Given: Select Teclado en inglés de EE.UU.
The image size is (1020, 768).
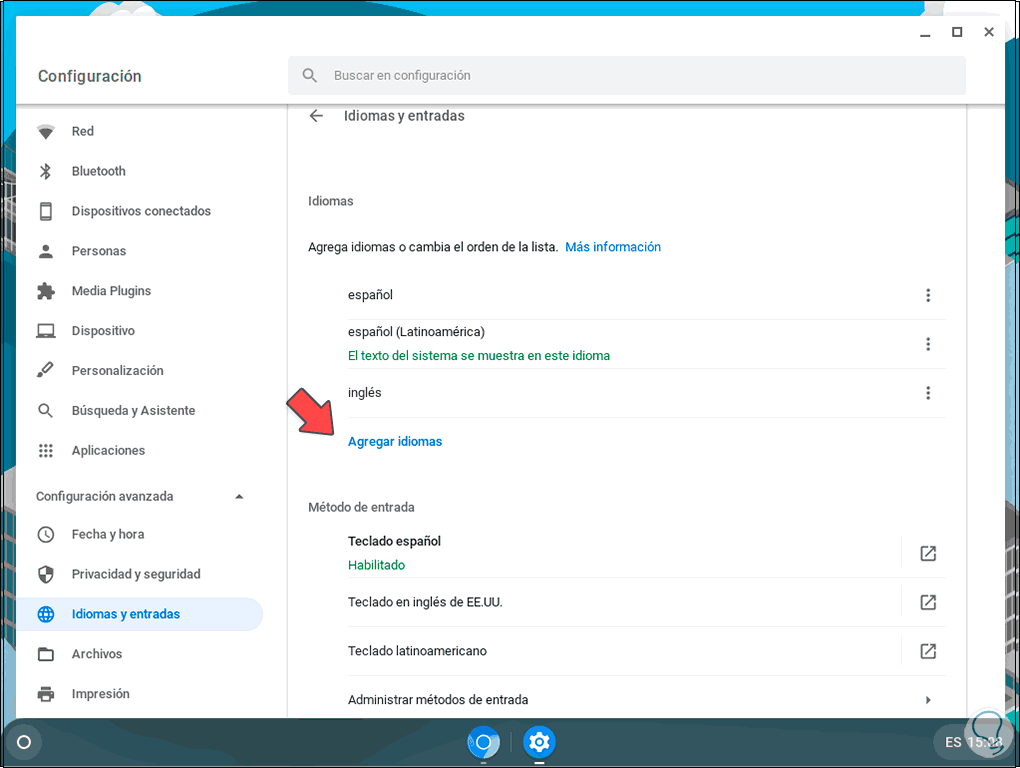Looking at the screenshot, I should 623,602.
